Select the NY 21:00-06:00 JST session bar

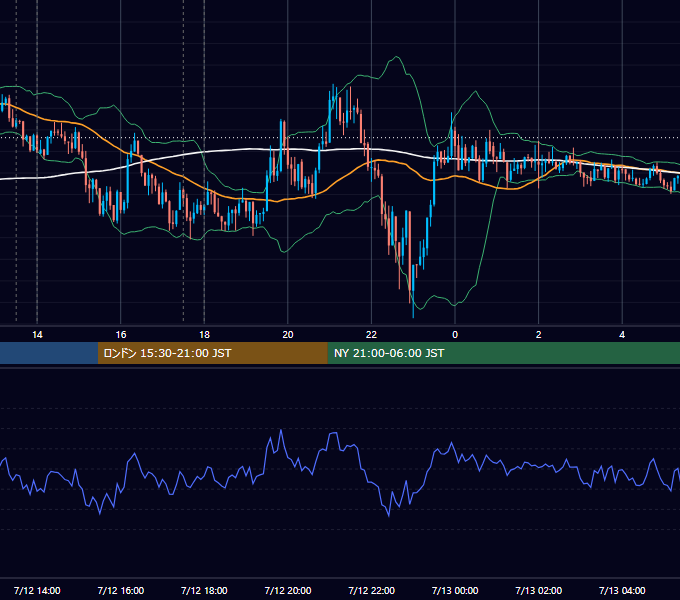click(x=503, y=353)
